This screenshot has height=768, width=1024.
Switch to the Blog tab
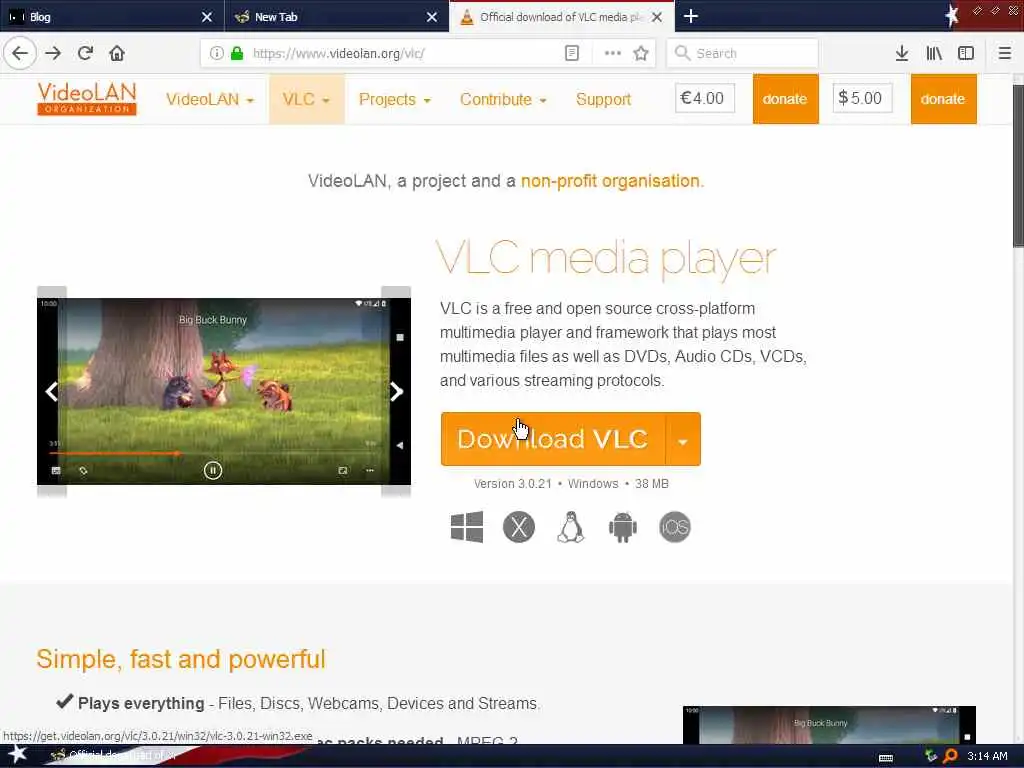click(x=112, y=16)
